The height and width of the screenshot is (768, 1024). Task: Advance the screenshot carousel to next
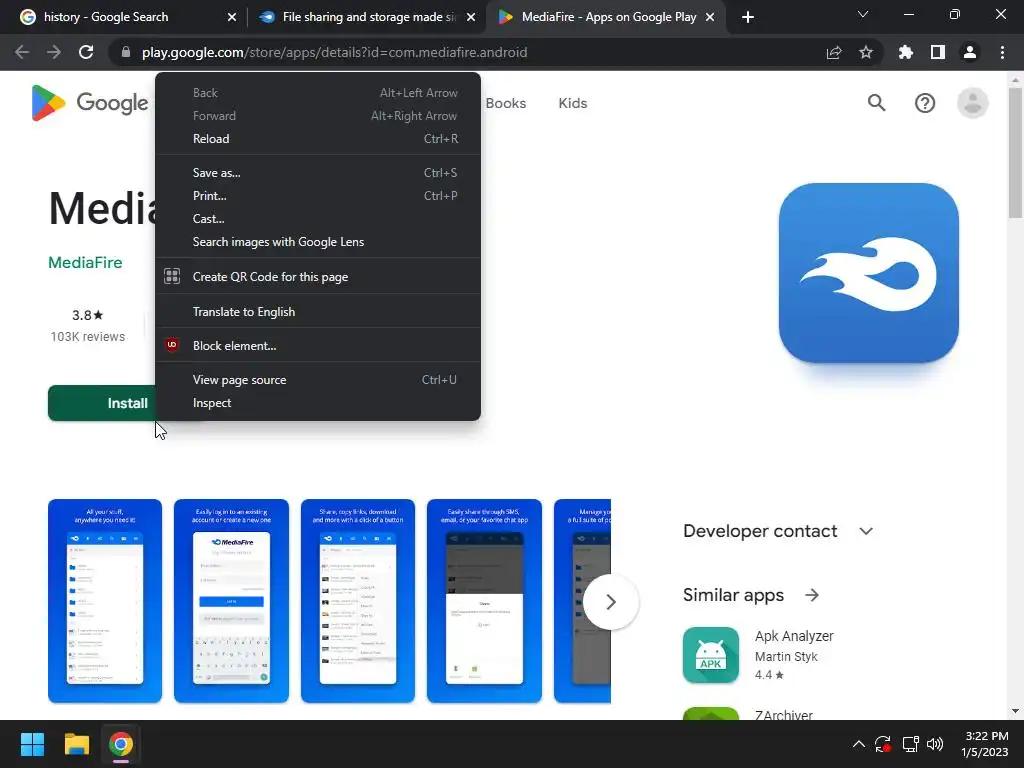pos(611,601)
